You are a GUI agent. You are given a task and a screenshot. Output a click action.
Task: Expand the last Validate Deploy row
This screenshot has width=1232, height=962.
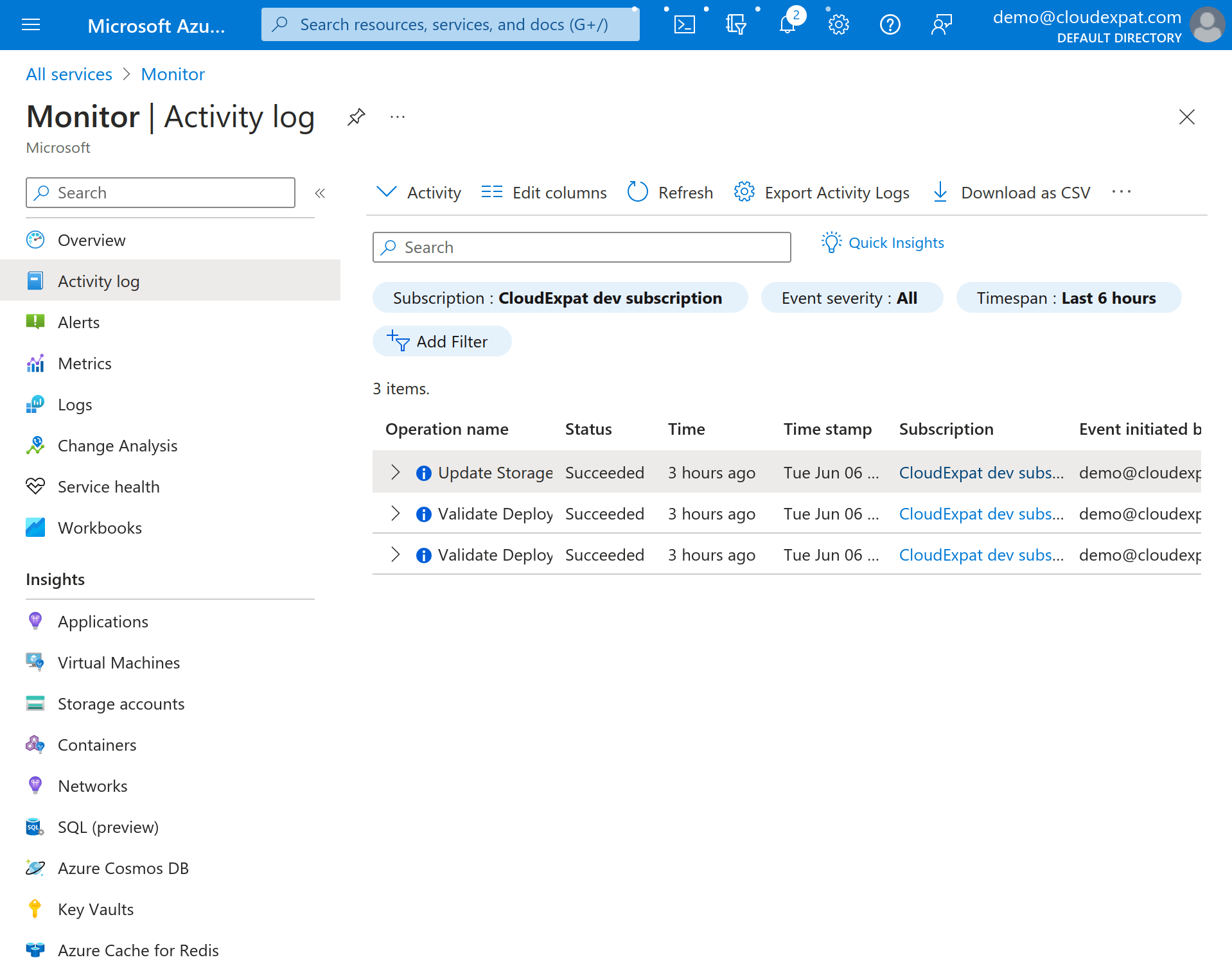[396, 555]
